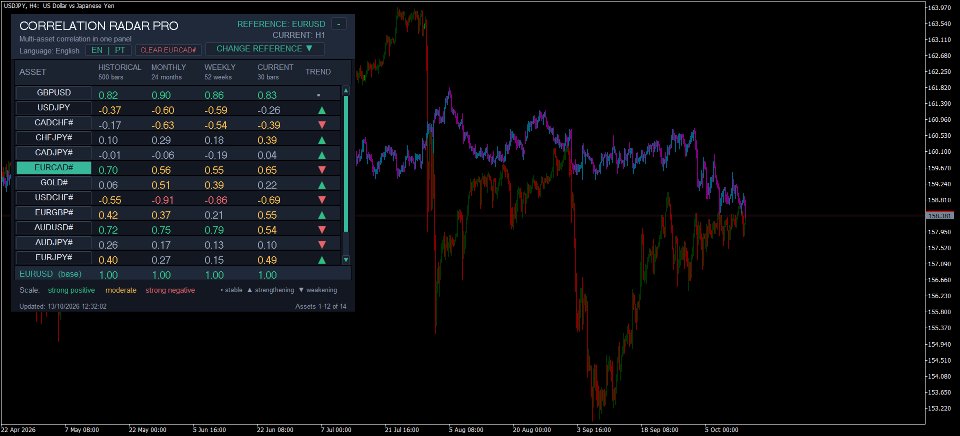This screenshot has width=960, height=436.
Task: Click GBPUSD monthly value 0.90
Action: point(162,96)
